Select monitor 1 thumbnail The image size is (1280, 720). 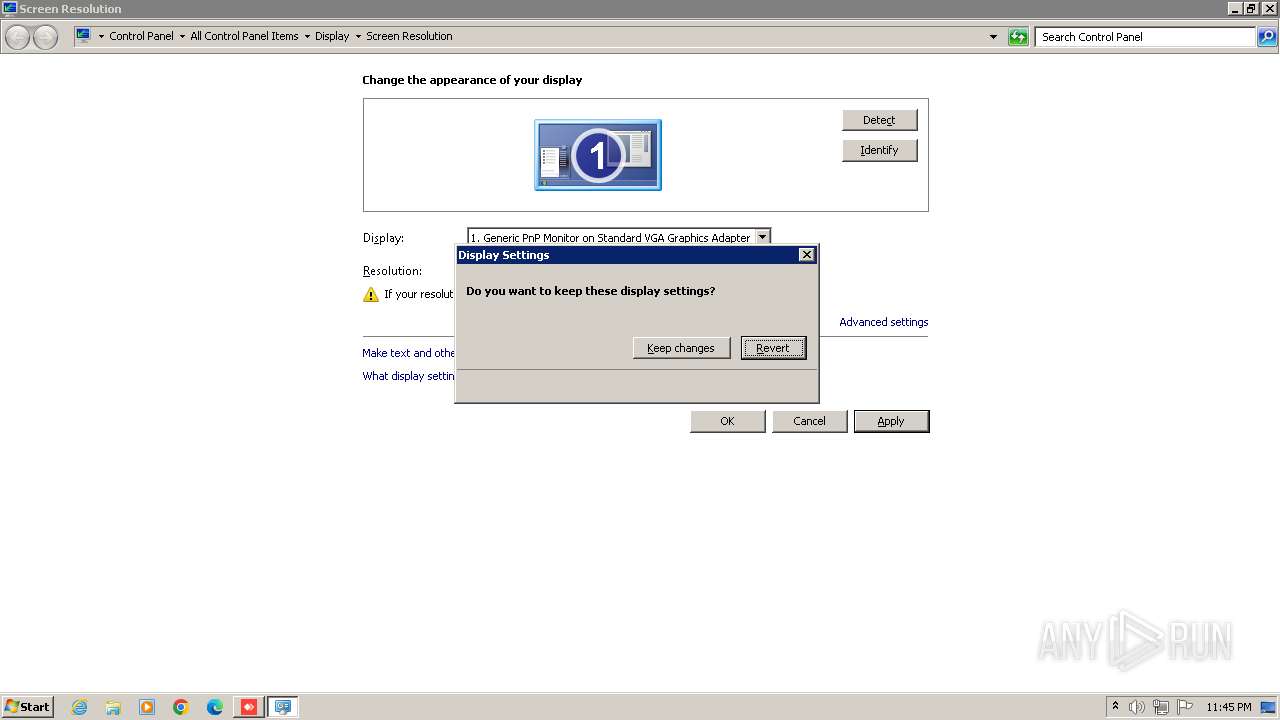(598, 155)
